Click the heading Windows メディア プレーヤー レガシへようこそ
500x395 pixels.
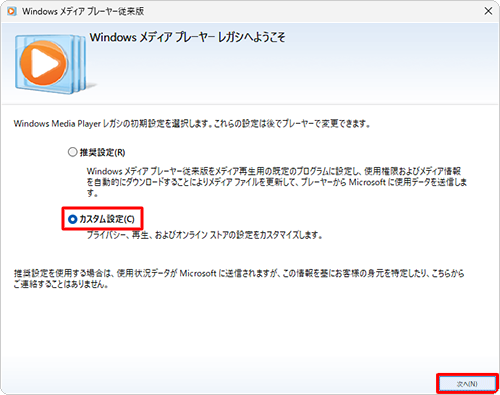pyautogui.click(x=187, y=37)
